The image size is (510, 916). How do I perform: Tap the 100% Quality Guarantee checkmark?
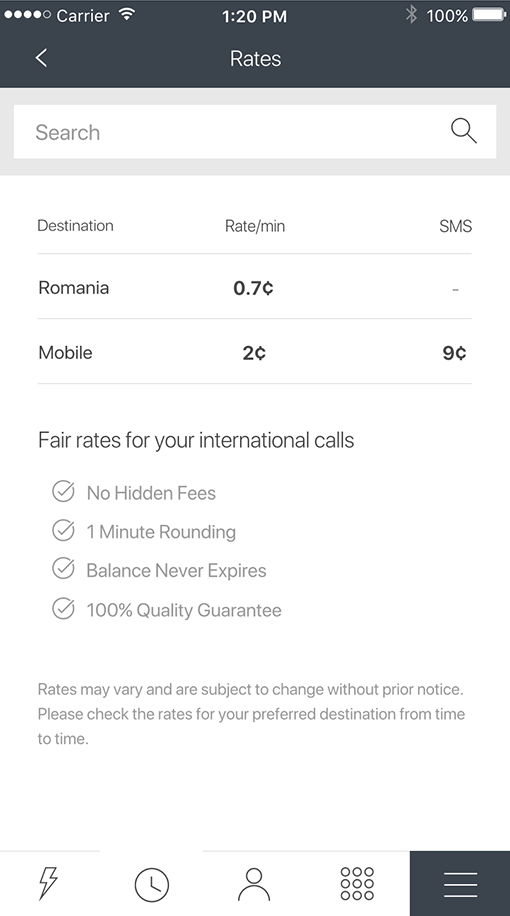tap(63, 609)
